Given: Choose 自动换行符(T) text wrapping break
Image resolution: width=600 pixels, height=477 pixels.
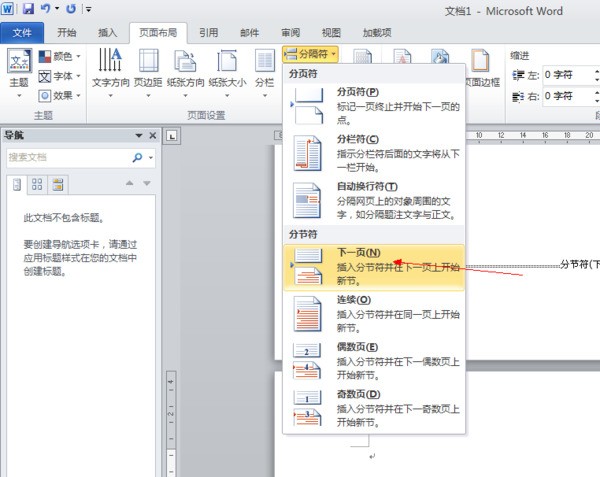Looking at the screenshot, I should tap(374, 200).
